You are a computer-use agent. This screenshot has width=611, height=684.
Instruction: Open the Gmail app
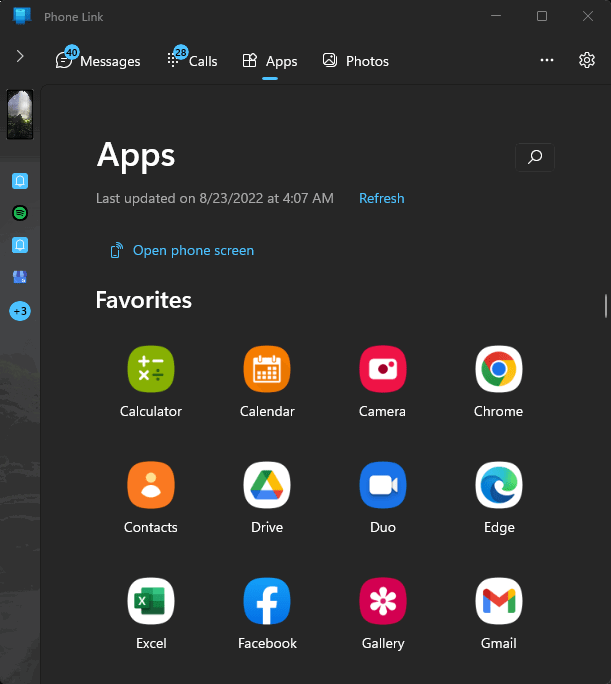498,601
